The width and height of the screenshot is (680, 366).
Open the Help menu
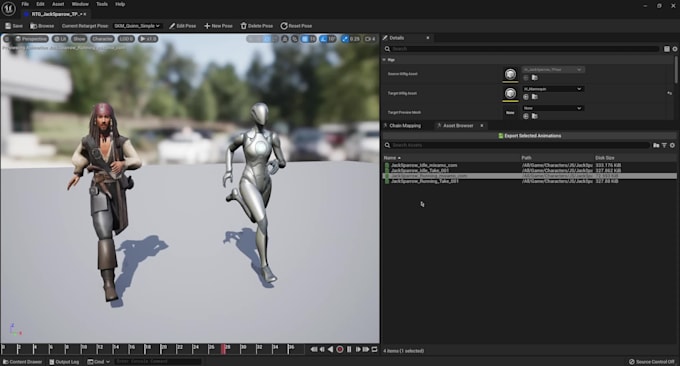[120, 4]
